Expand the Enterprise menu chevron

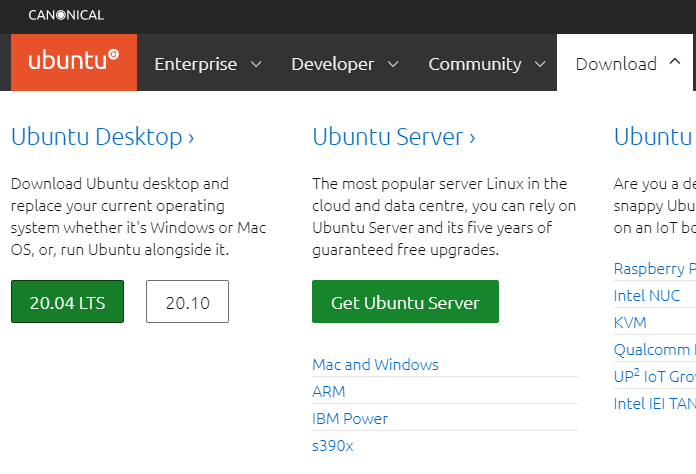(x=256, y=64)
